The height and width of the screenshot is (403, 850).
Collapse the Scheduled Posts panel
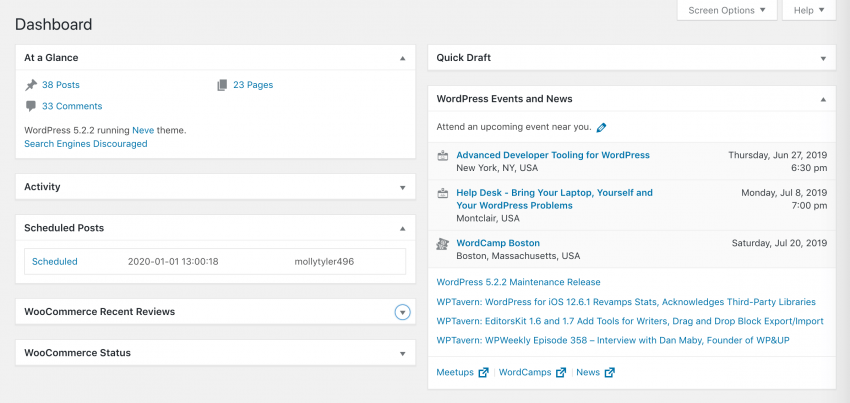402,229
